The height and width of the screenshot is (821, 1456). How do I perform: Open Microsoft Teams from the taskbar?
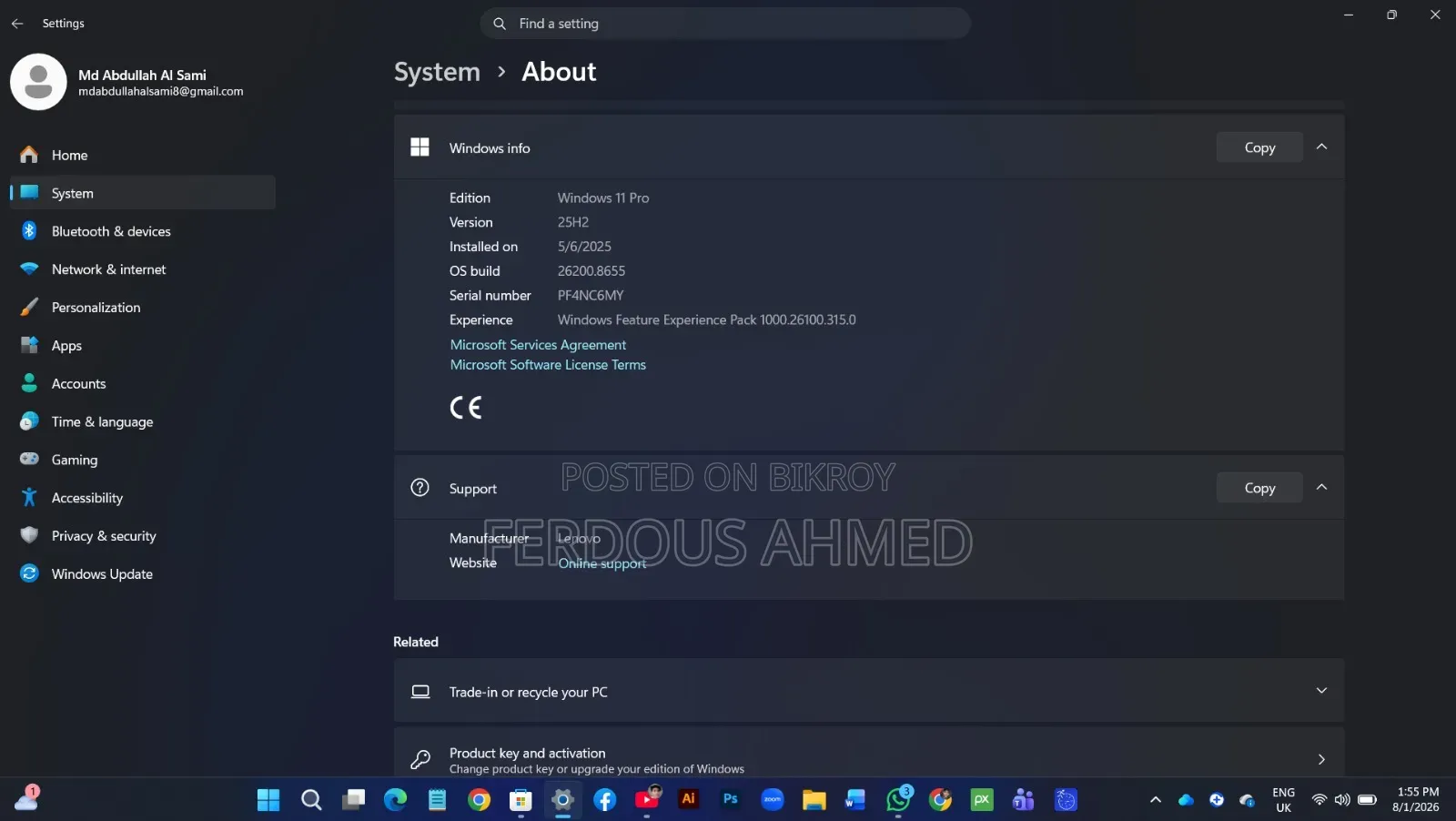pyautogui.click(x=1024, y=800)
